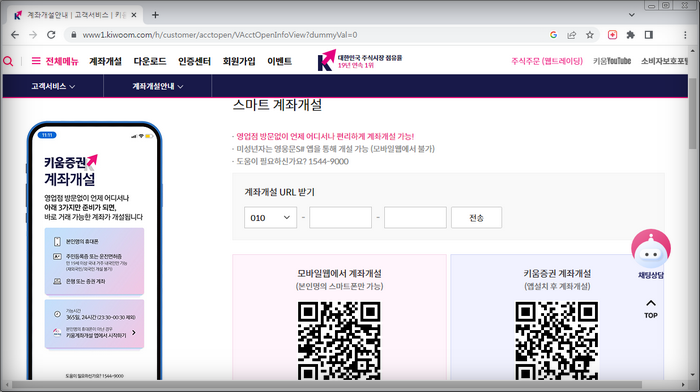Click the scrollbar down arrow

(x=692, y=375)
